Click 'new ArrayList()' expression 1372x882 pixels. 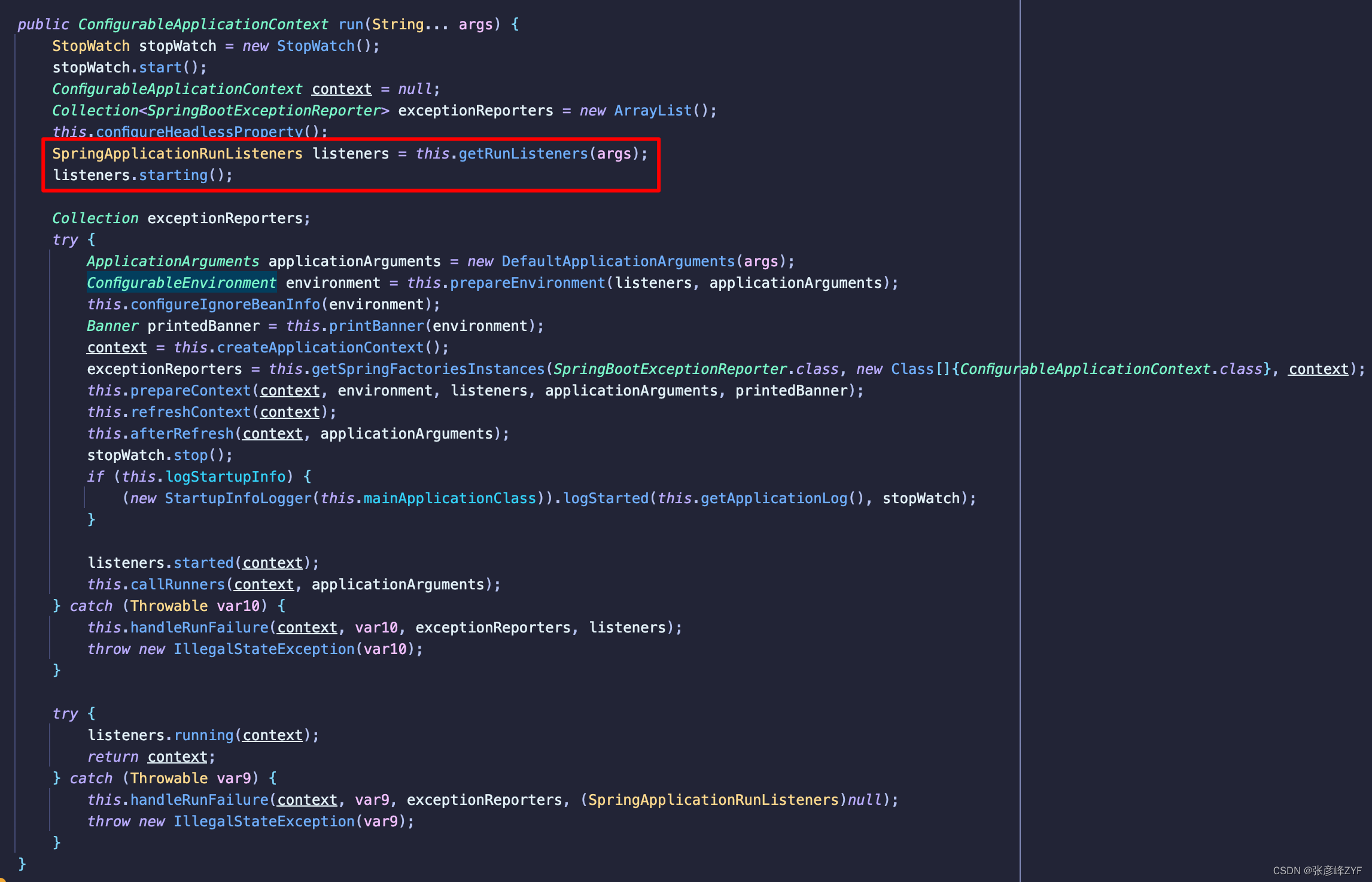point(648,111)
